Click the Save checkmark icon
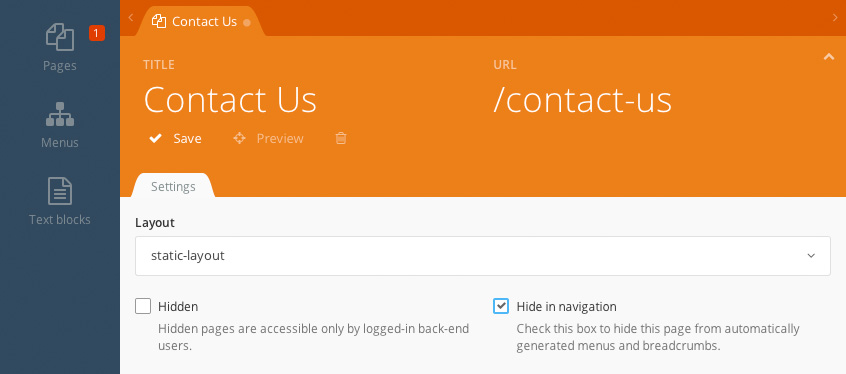The width and height of the screenshot is (846, 374). (155, 139)
